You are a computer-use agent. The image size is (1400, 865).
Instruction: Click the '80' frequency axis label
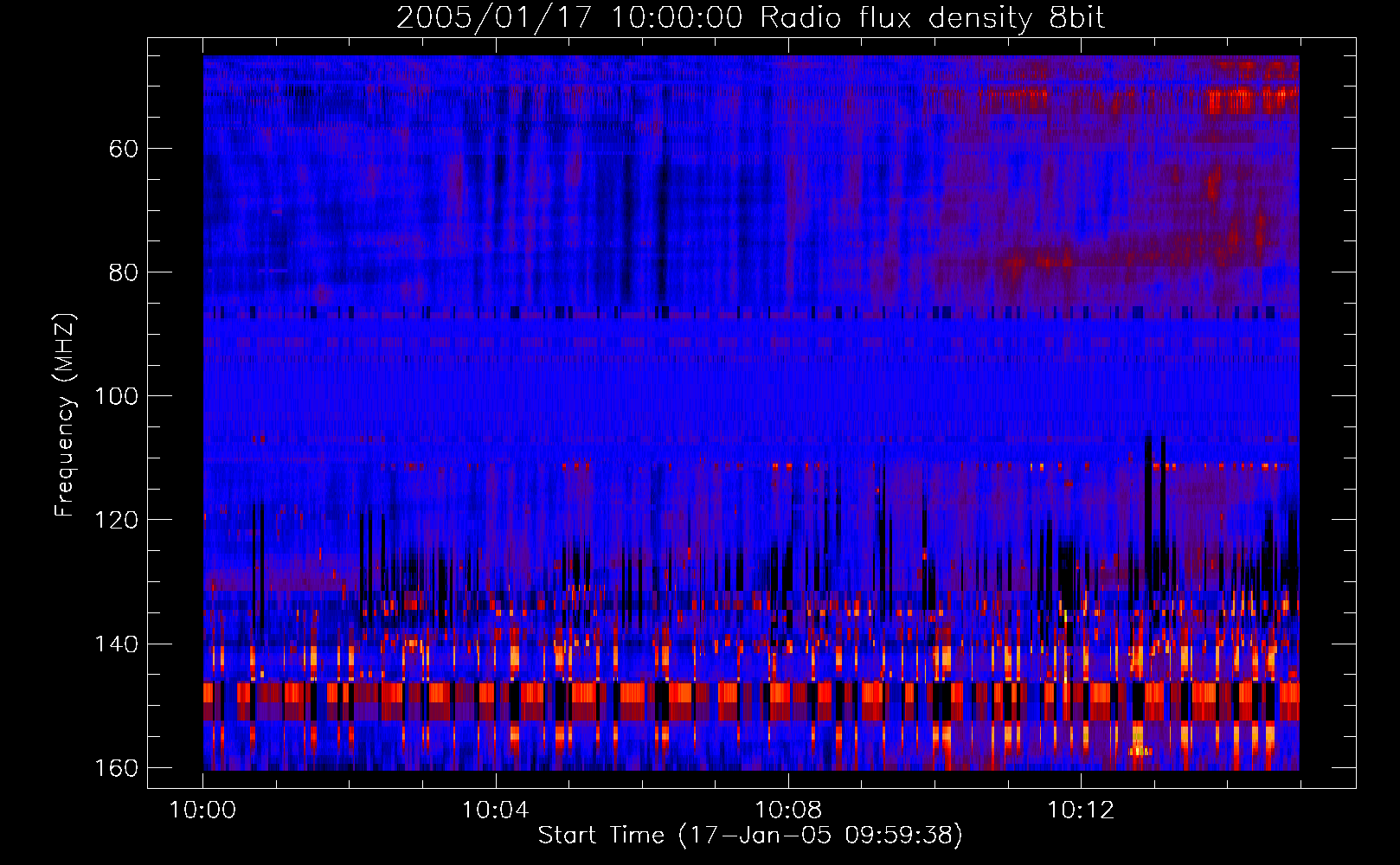pos(124,272)
